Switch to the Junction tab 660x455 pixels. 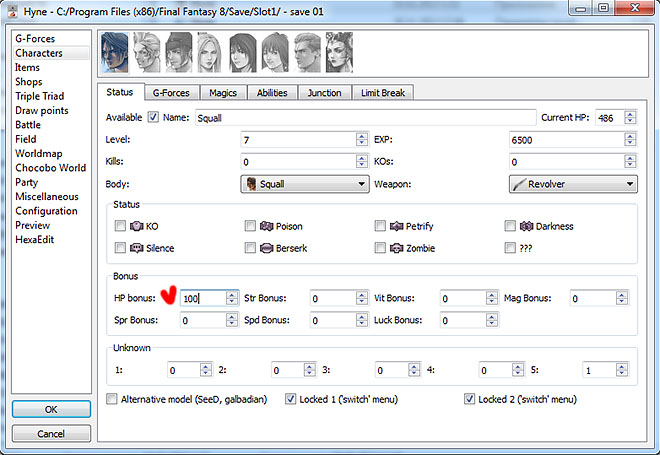[x=324, y=93]
